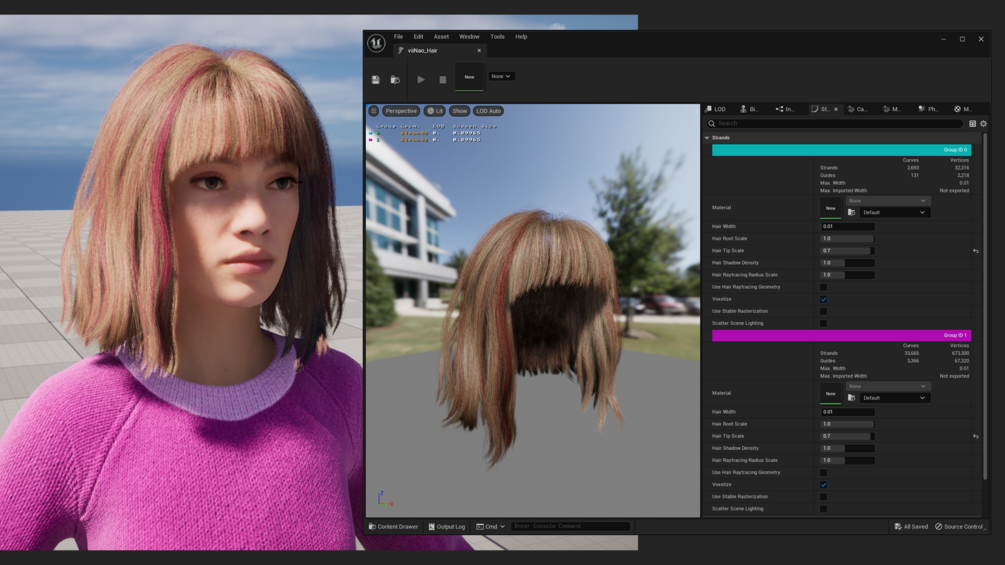Open the viewport Show menu

tap(460, 111)
